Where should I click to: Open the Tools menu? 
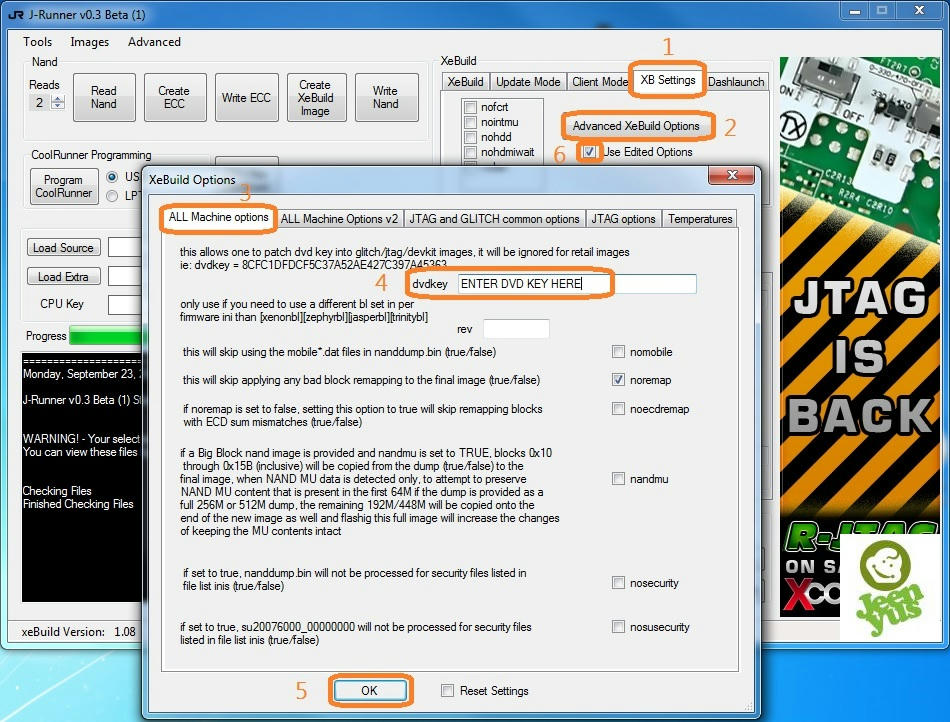tap(37, 42)
